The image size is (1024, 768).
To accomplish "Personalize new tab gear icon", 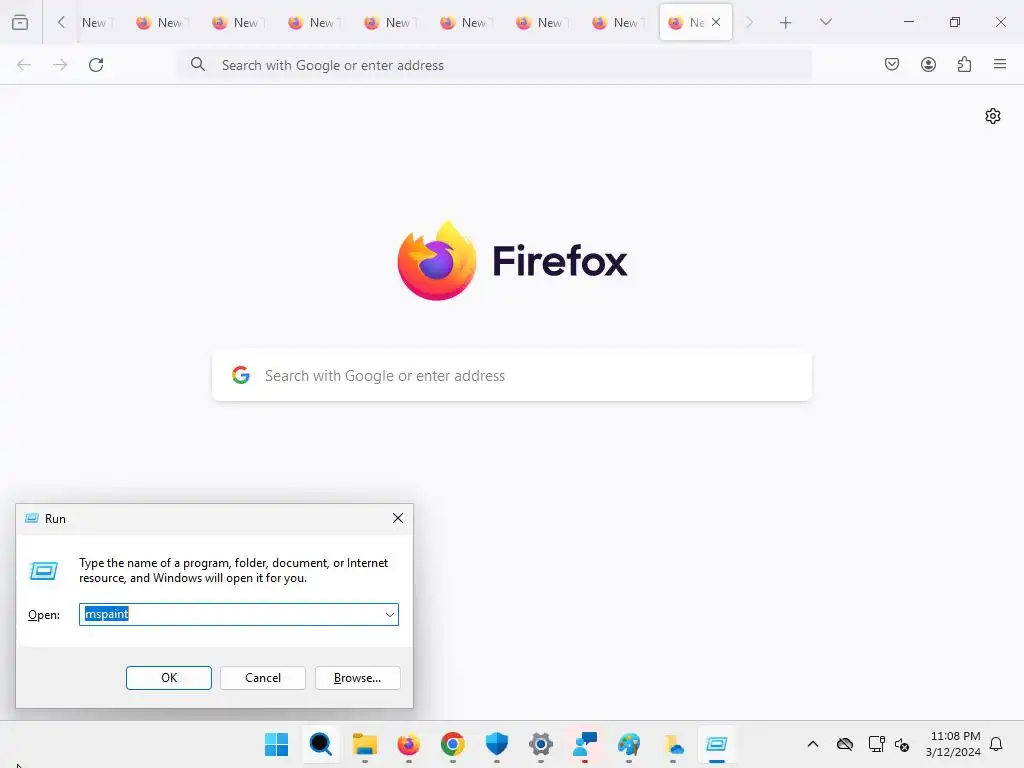I will coord(993,116).
